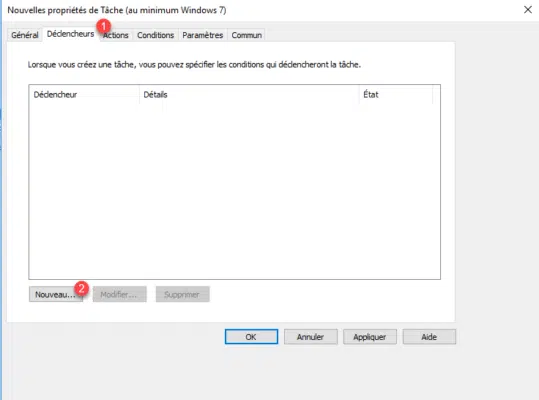Apply changes with the Appliquer button

tap(370, 337)
